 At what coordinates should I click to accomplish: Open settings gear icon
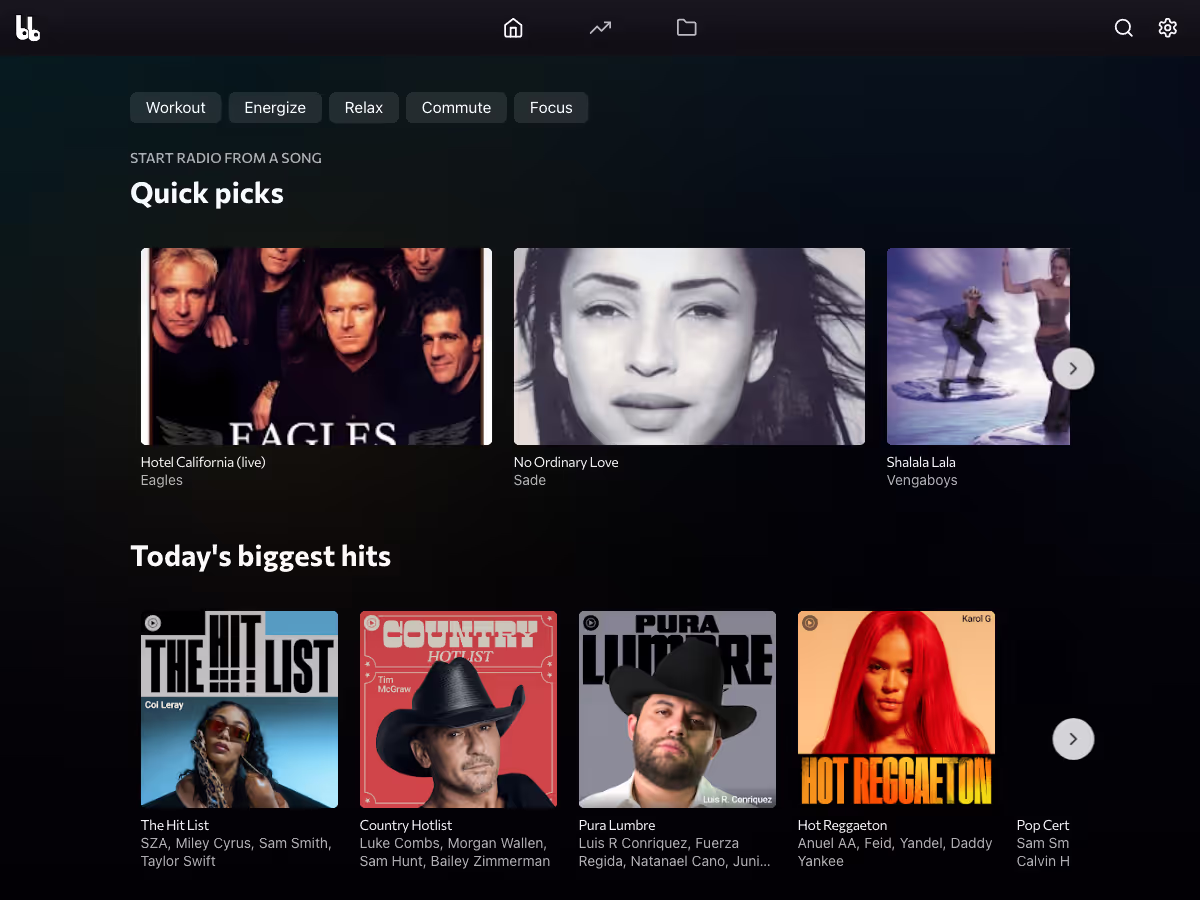tap(1168, 28)
